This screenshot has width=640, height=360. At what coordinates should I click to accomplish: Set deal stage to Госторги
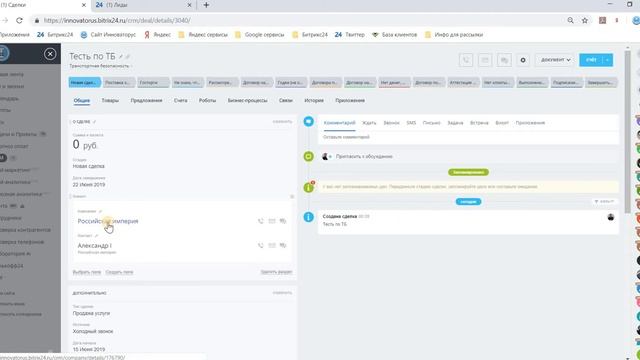click(x=153, y=82)
